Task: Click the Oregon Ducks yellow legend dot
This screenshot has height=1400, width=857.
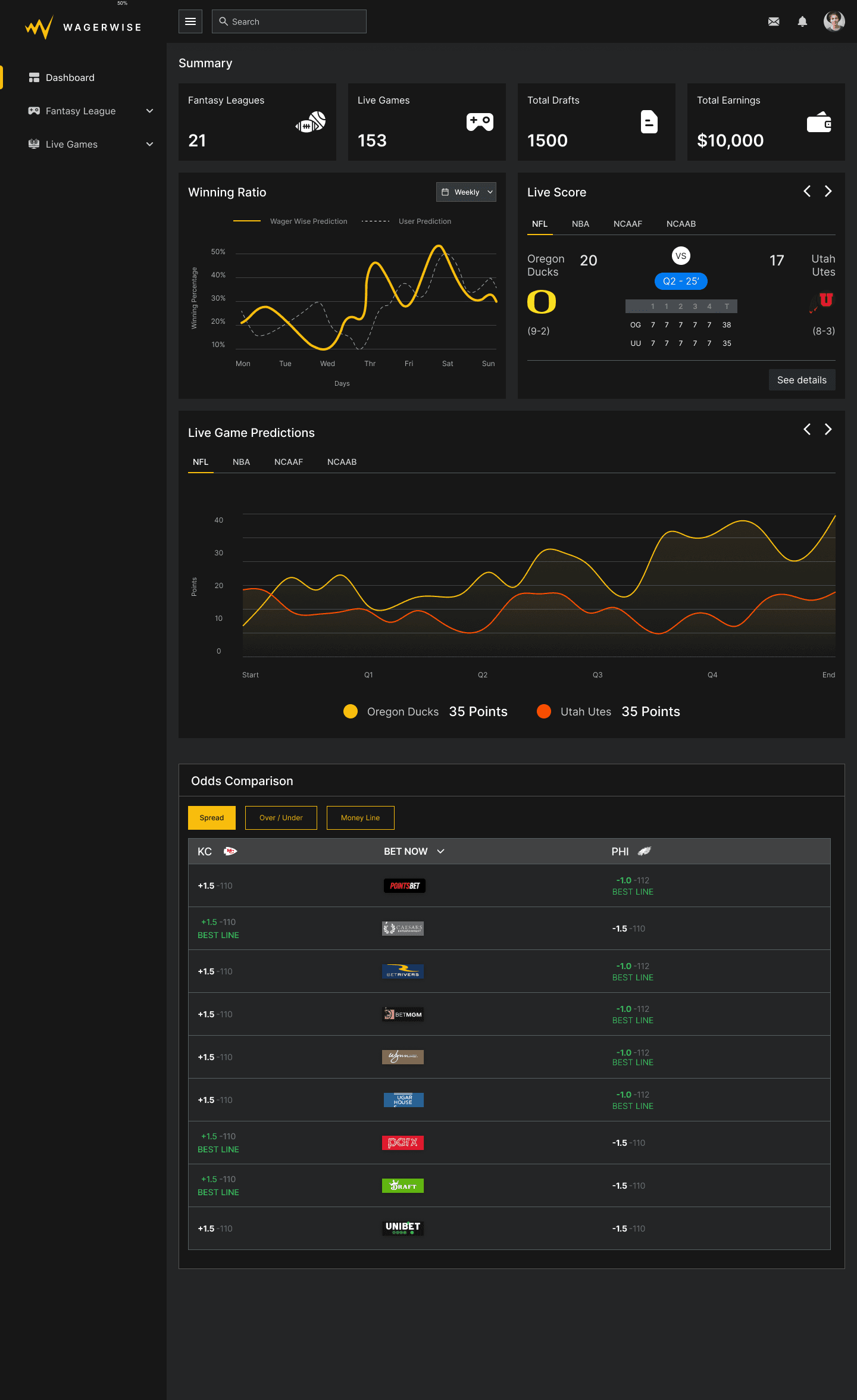Action: coord(351,711)
